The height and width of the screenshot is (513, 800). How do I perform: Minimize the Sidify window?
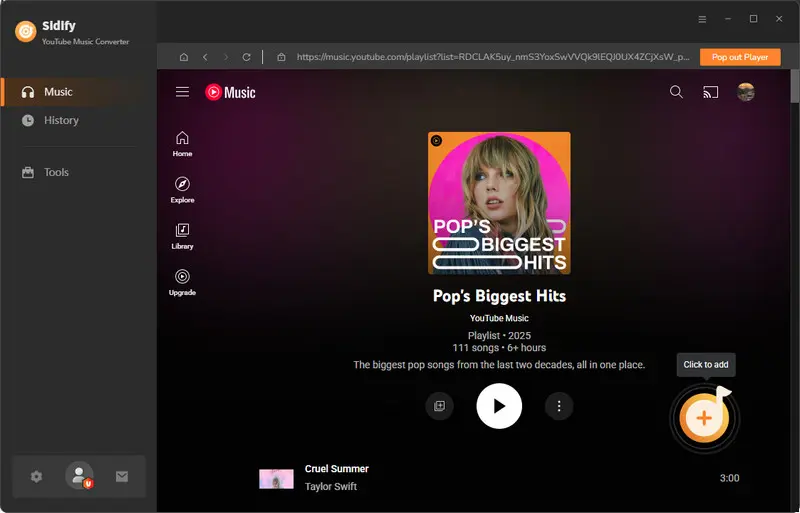coord(728,19)
